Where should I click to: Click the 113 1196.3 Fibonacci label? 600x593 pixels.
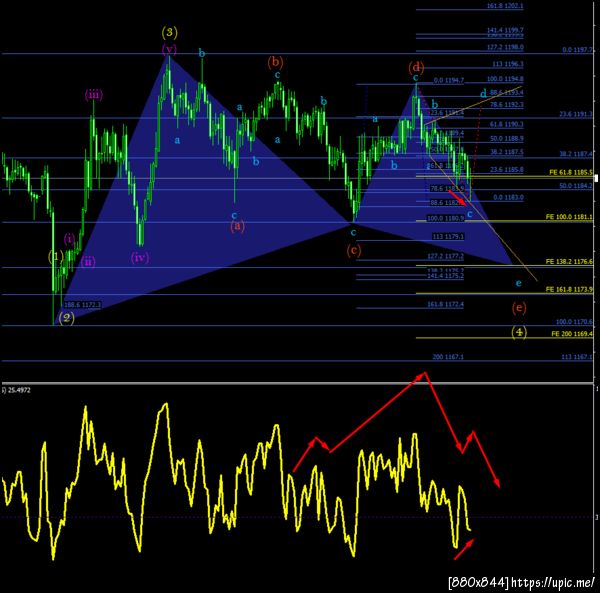point(507,64)
